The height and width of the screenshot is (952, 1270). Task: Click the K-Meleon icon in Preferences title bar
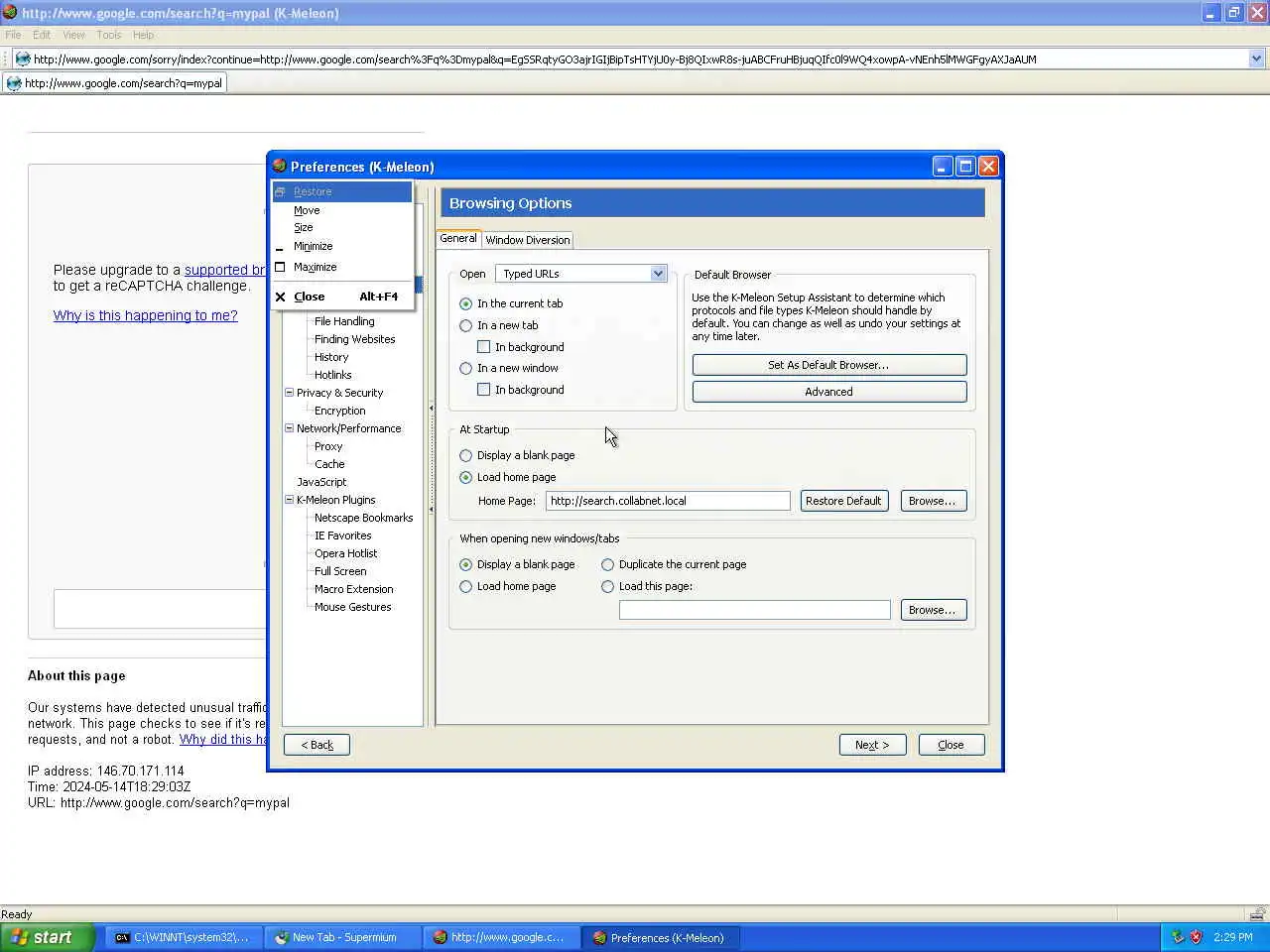click(279, 166)
